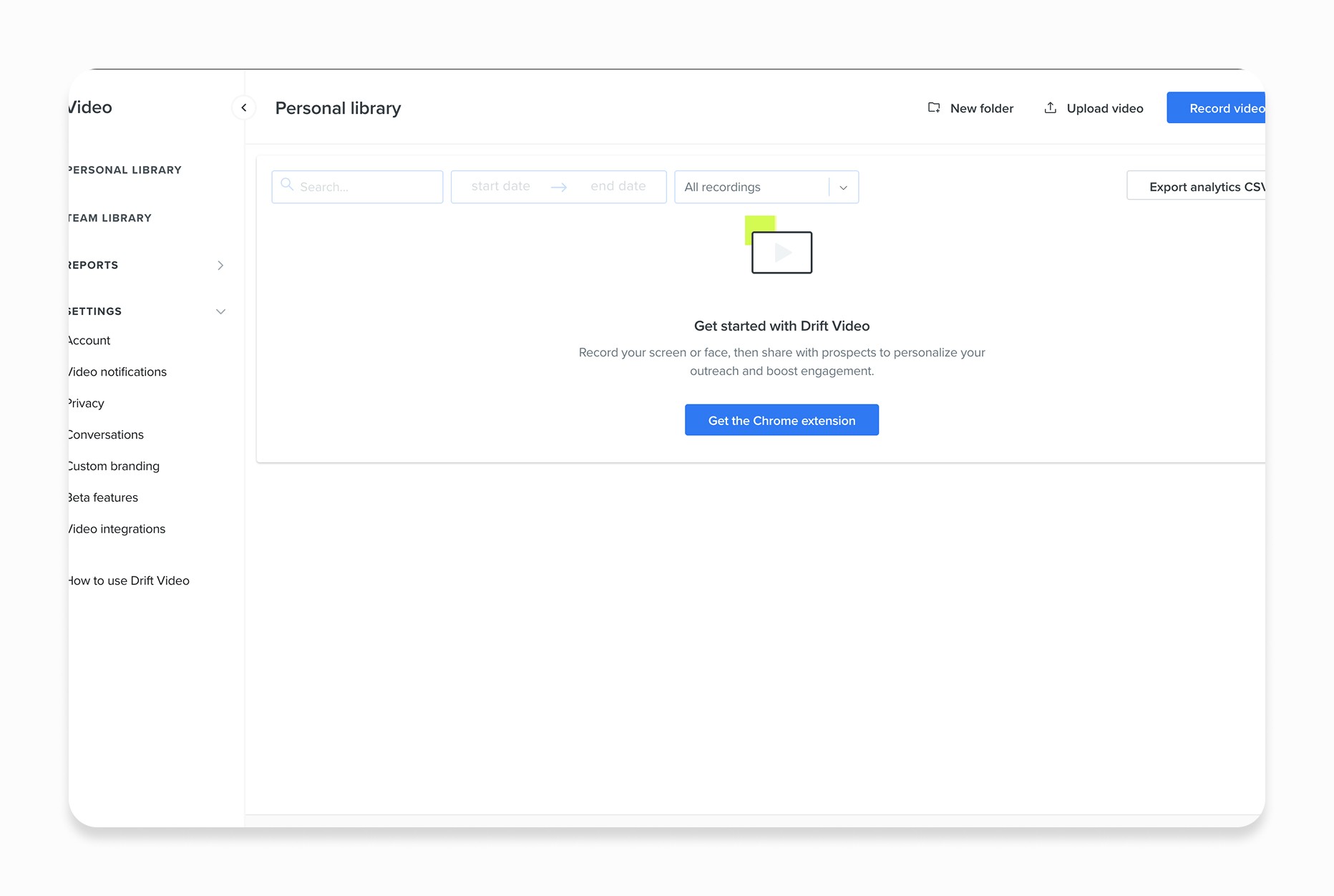Start recording with Record video button
This screenshot has width=1334, height=896.
[x=1216, y=108]
